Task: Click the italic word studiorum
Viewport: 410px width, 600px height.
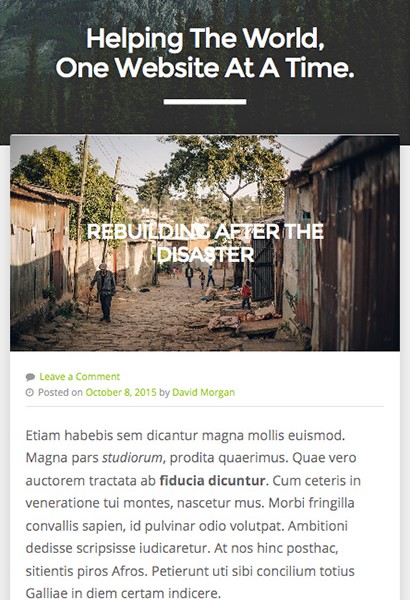Action: coord(132,458)
